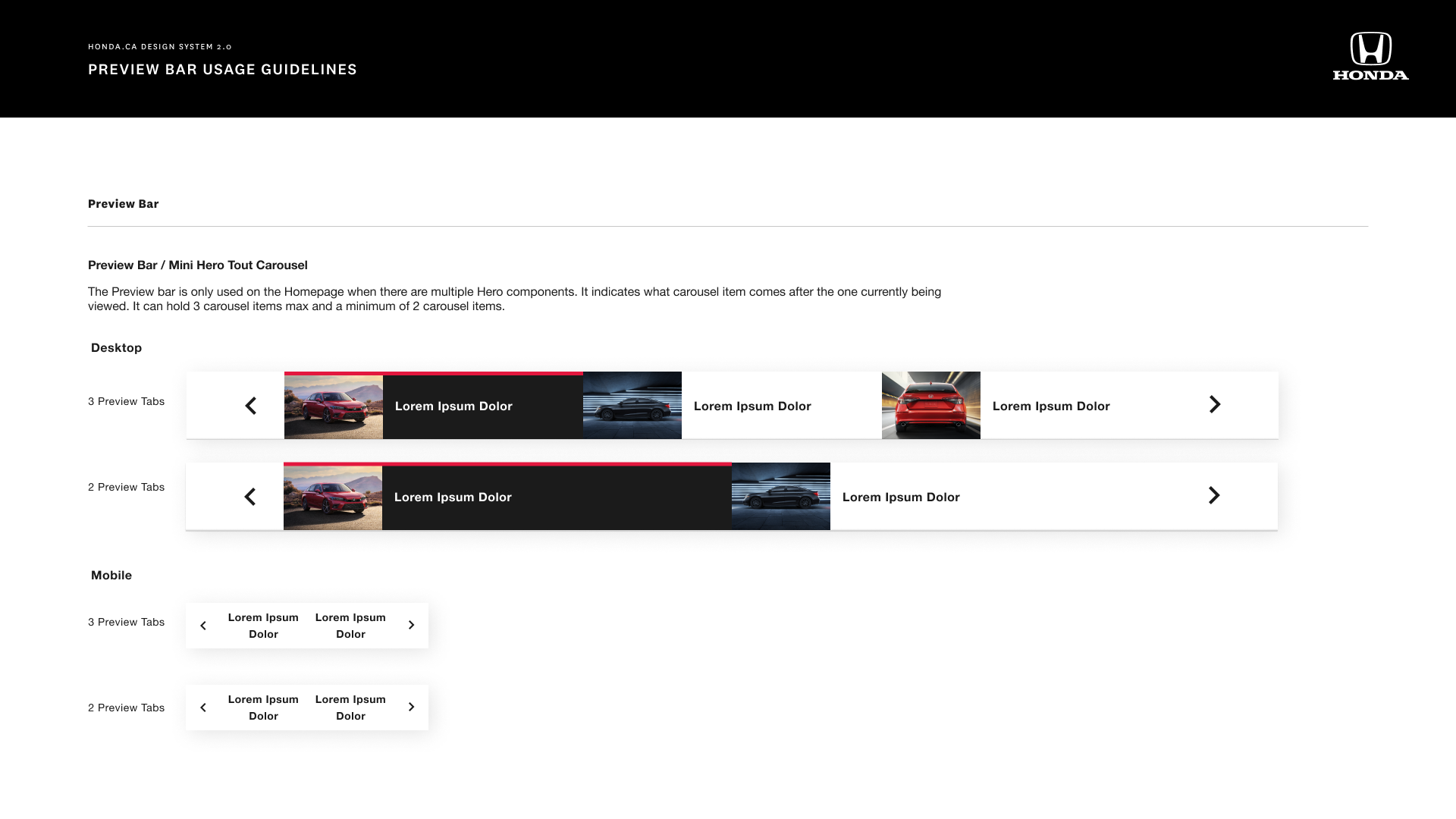Click red sedan desert thumbnail in 3-tab bar
Viewport: 1456px width, 819px height.
click(334, 406)
